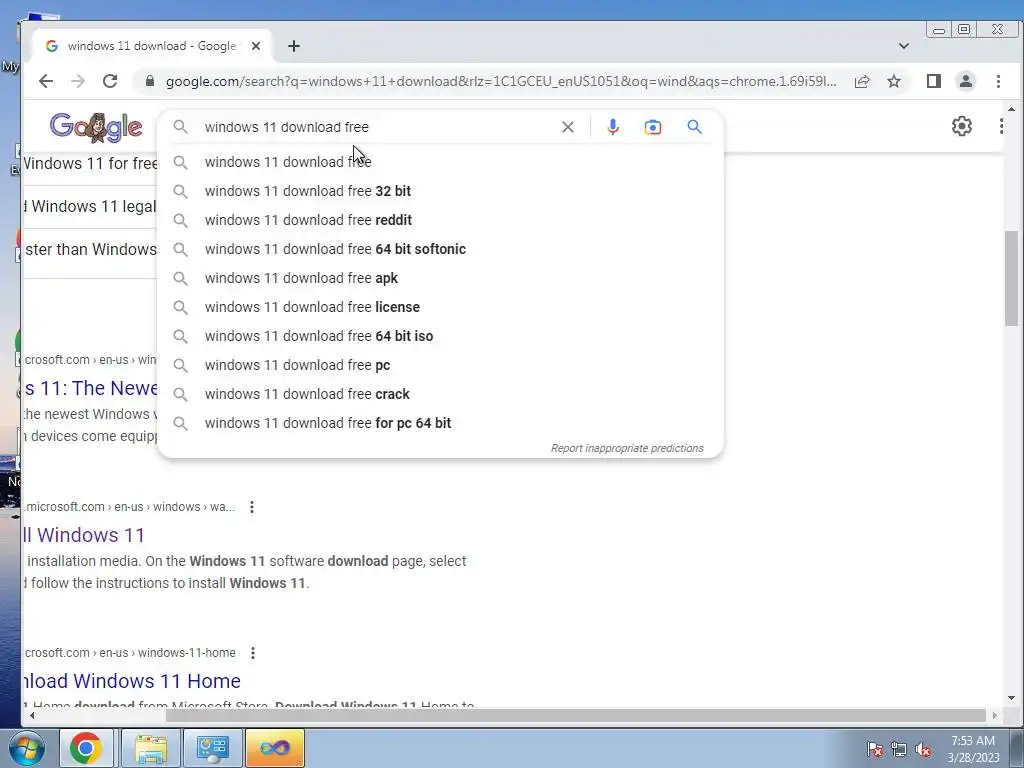Reload the page with the refresh icon
The image size is (1024, 768).
(x=110, y=81)
